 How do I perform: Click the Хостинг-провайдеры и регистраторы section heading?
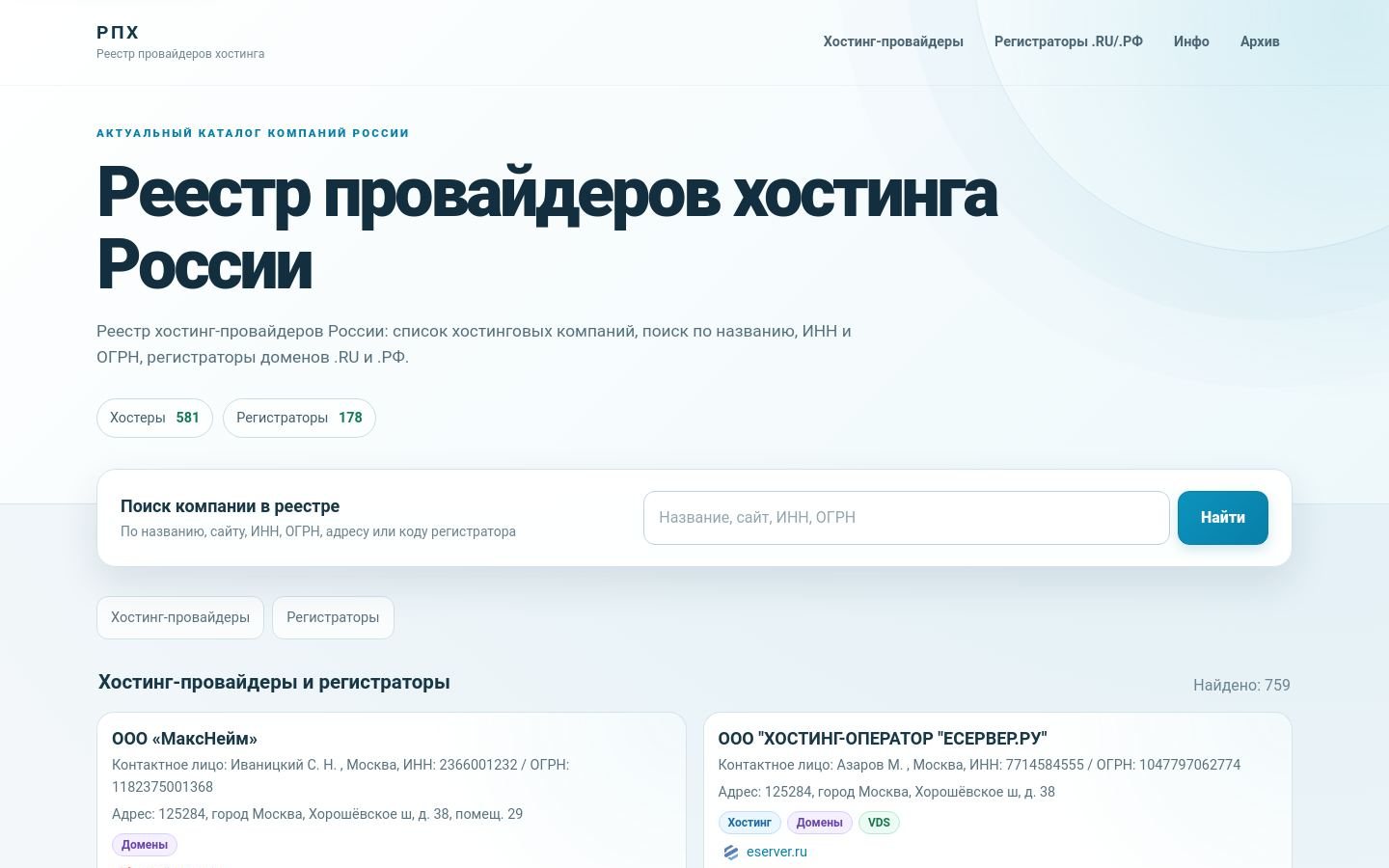coord(274,682)
